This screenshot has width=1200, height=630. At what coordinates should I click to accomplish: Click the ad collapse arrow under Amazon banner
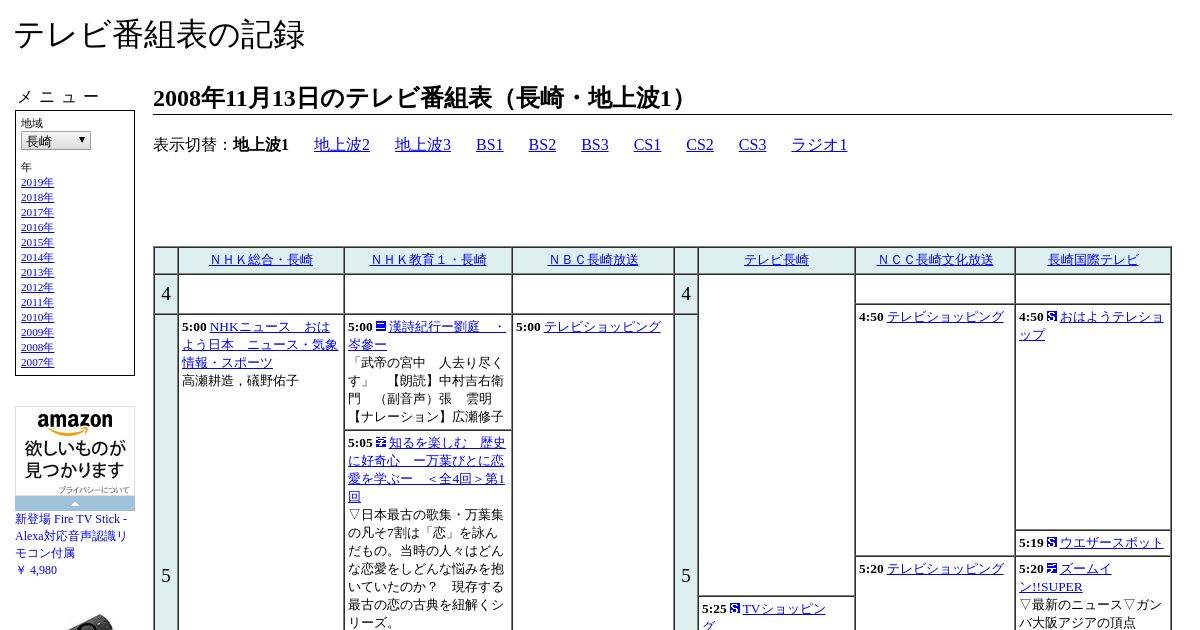point(75,503)
